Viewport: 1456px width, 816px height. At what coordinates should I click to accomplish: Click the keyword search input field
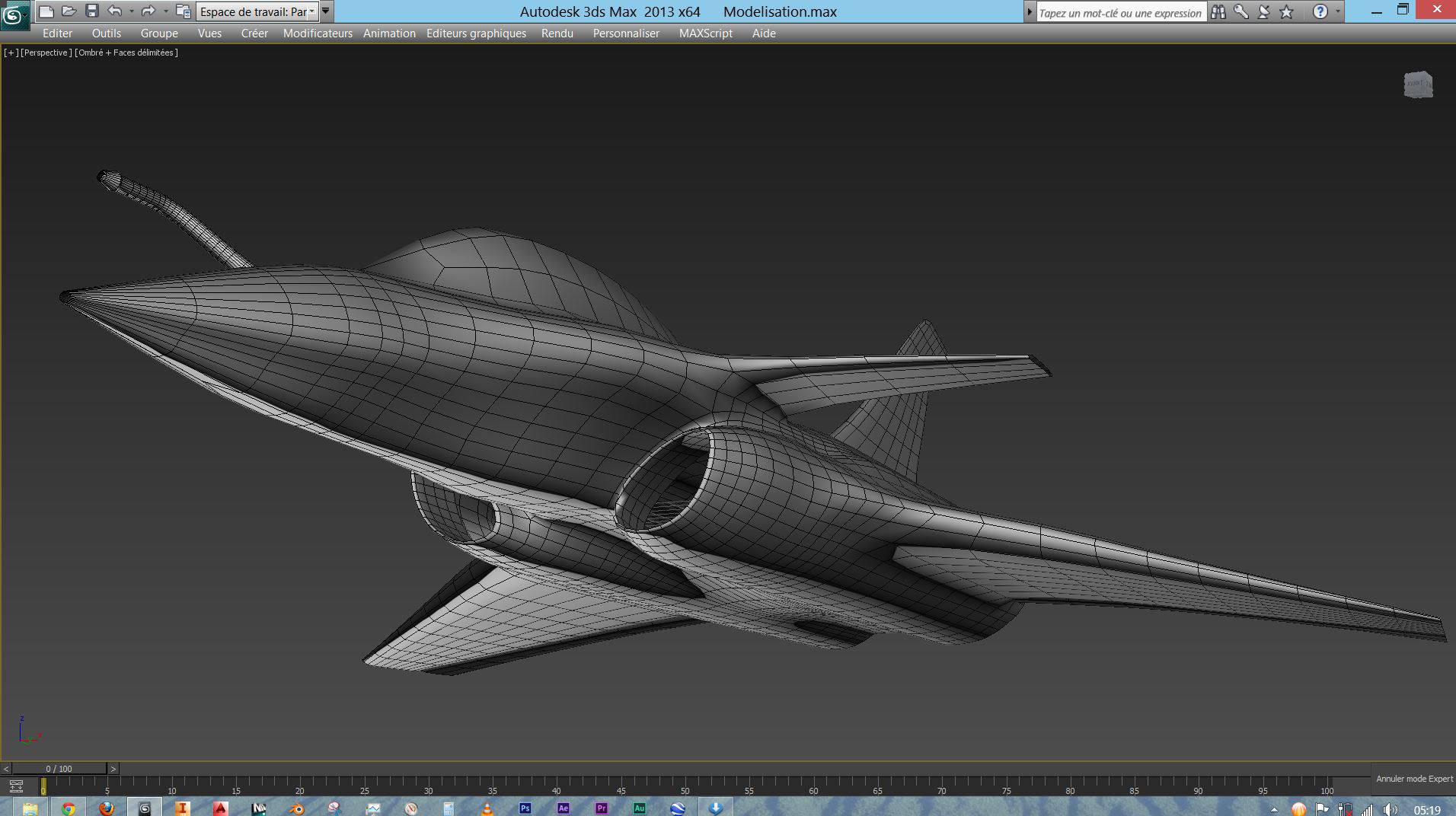(1119, 13)
